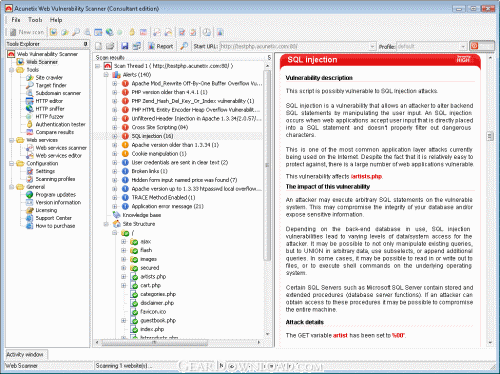Click the Report button
The width and height of the screenshot is (500, 374).
[161, 46]
